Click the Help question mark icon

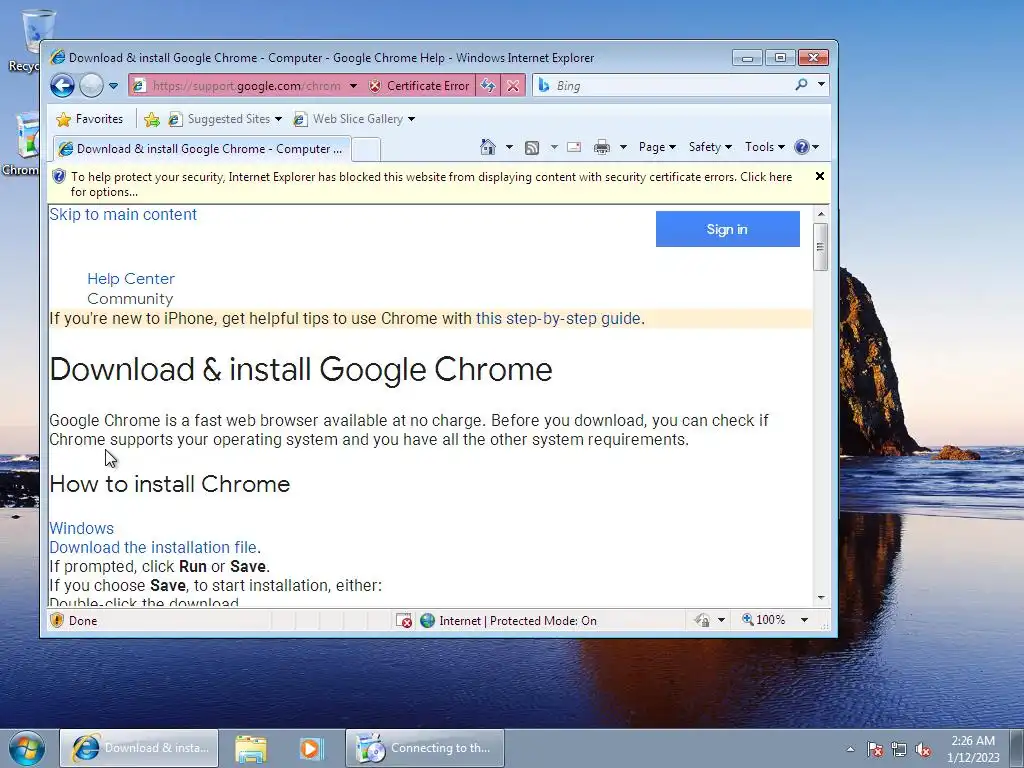801,147
